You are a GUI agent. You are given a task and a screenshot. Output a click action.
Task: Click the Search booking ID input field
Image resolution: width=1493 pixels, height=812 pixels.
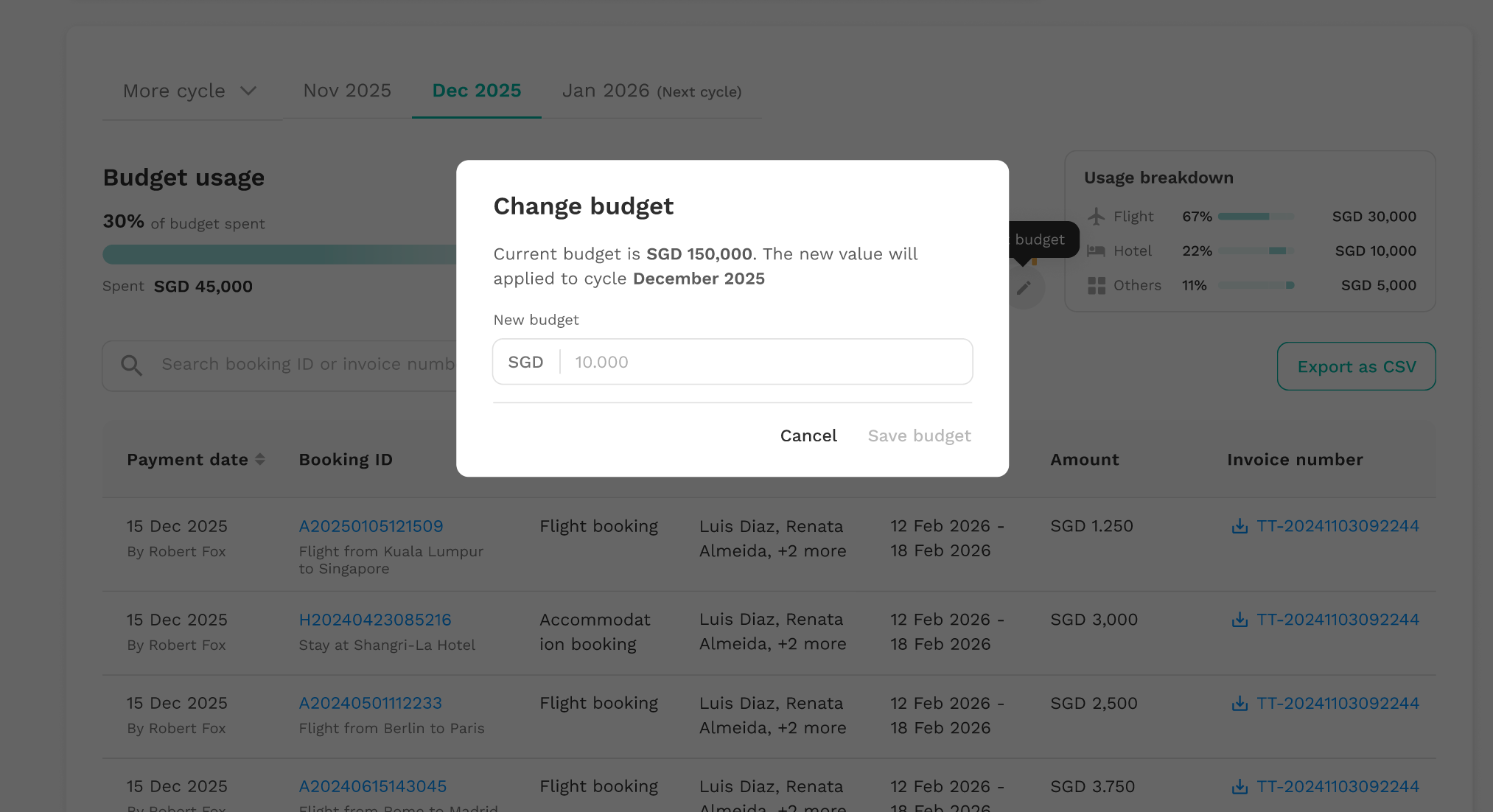280,365
